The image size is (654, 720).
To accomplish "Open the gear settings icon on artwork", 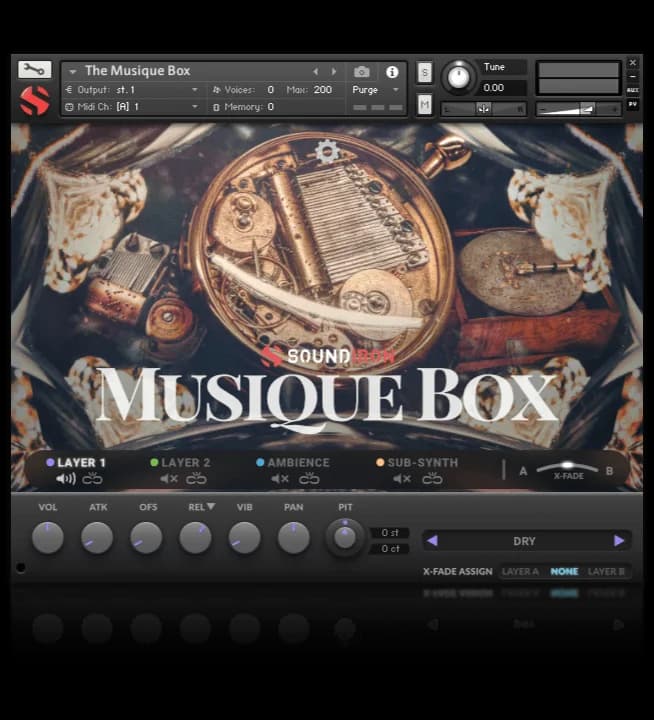I will [x=327, y=151].
